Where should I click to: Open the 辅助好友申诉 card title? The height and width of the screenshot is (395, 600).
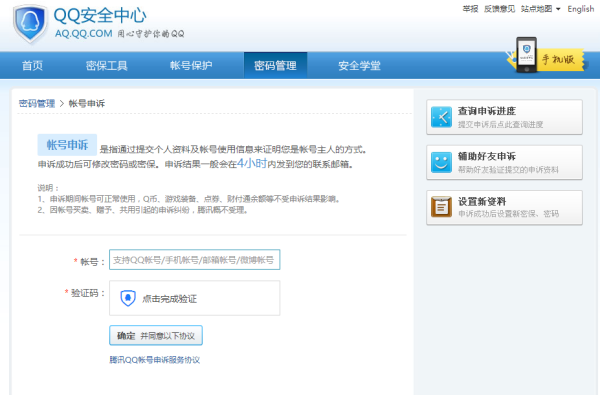[x=487, y=156]
